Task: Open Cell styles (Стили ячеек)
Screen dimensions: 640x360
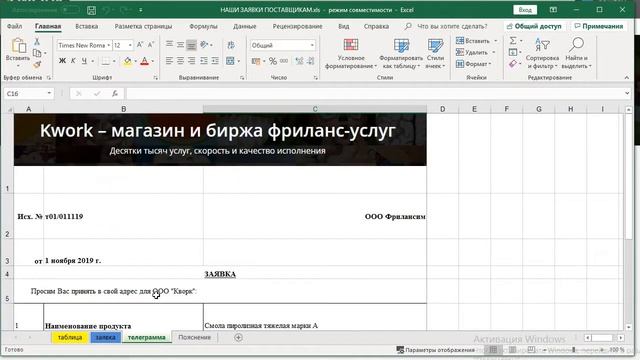Action: 435,53
